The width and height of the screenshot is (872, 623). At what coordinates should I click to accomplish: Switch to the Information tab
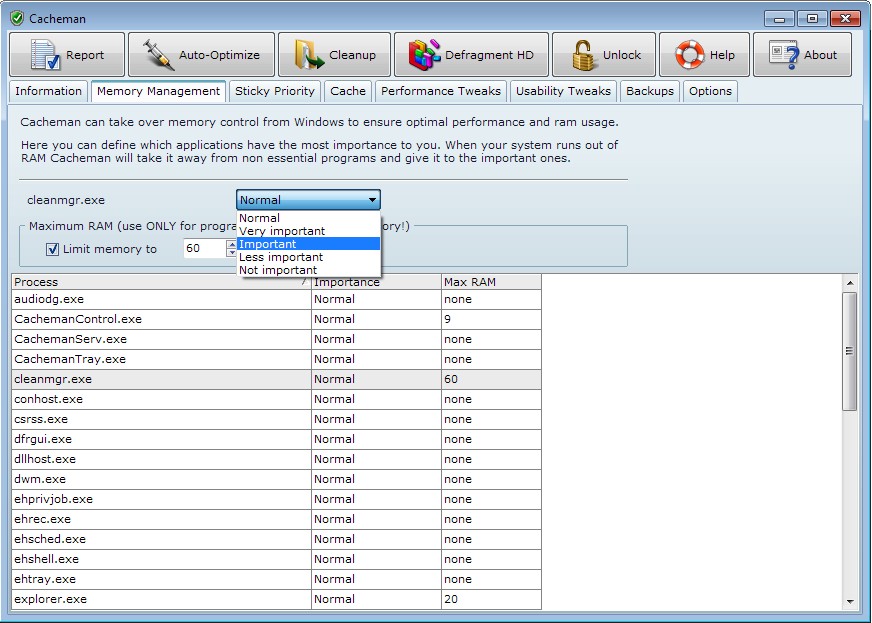click(x=48, y=91)
